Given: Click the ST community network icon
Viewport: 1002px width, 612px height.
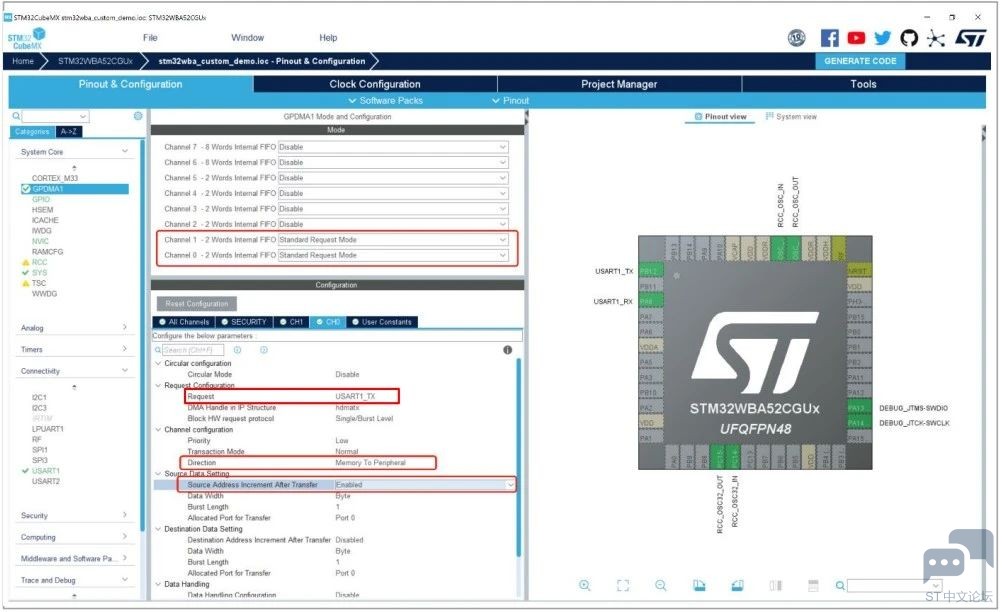Looking at the screenshot, I should tap(936, 38).
